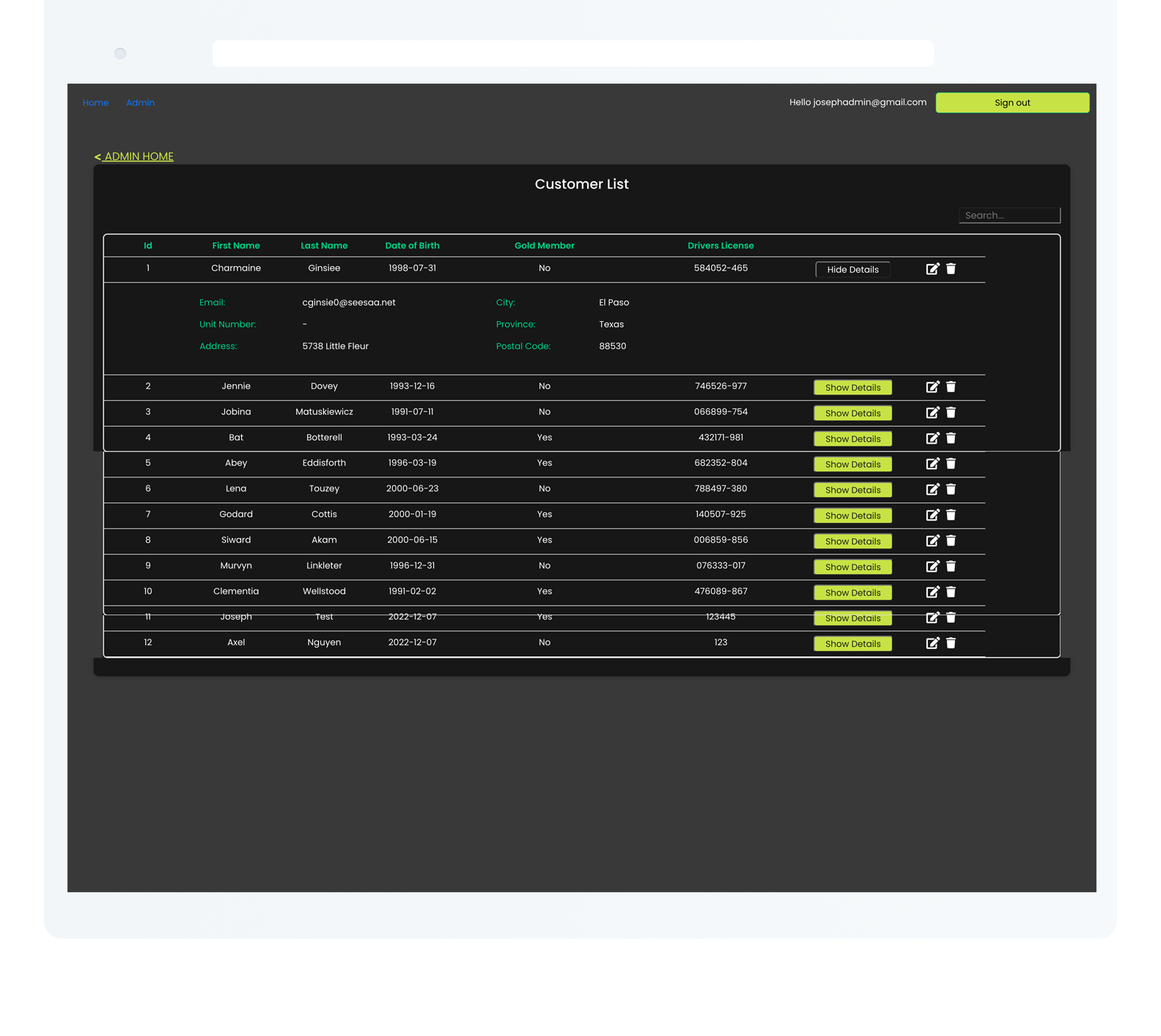
Task: Focus the customer Search field
Action: coord(1009,216)
